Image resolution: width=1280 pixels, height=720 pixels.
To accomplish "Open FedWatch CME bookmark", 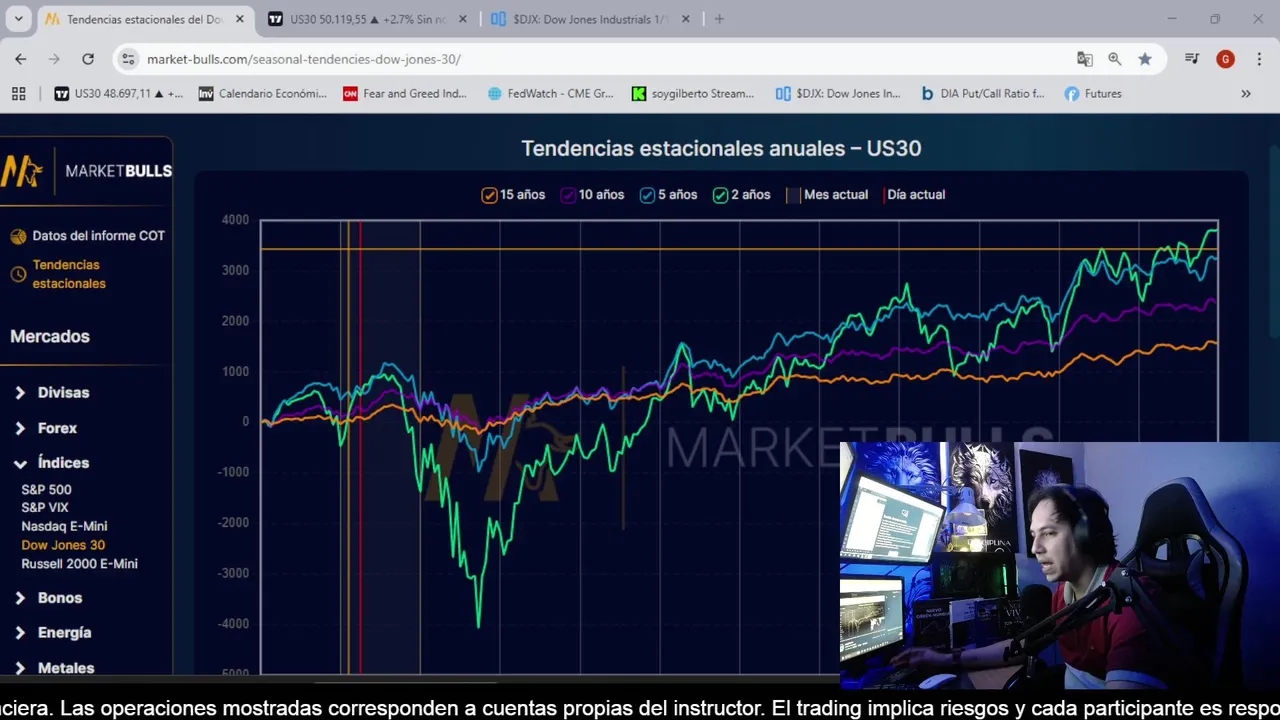I will click(550, 93).
